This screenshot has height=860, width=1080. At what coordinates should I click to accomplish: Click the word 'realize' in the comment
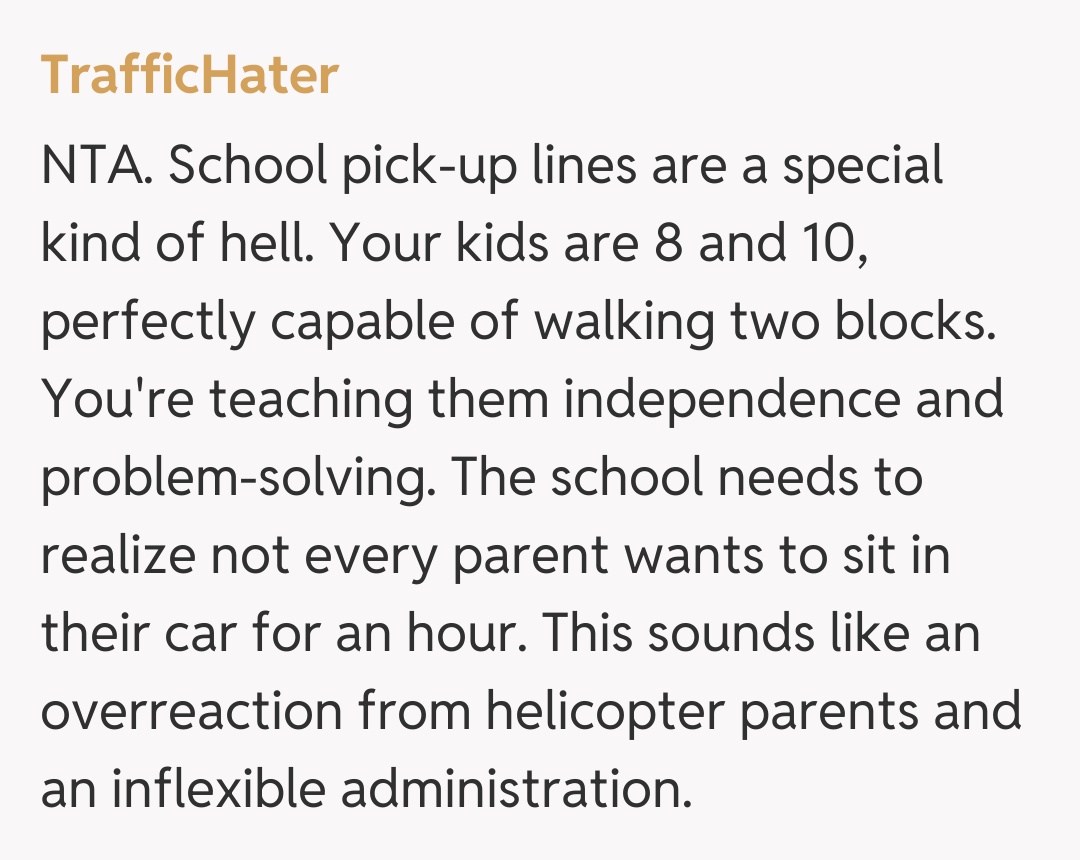118,556
